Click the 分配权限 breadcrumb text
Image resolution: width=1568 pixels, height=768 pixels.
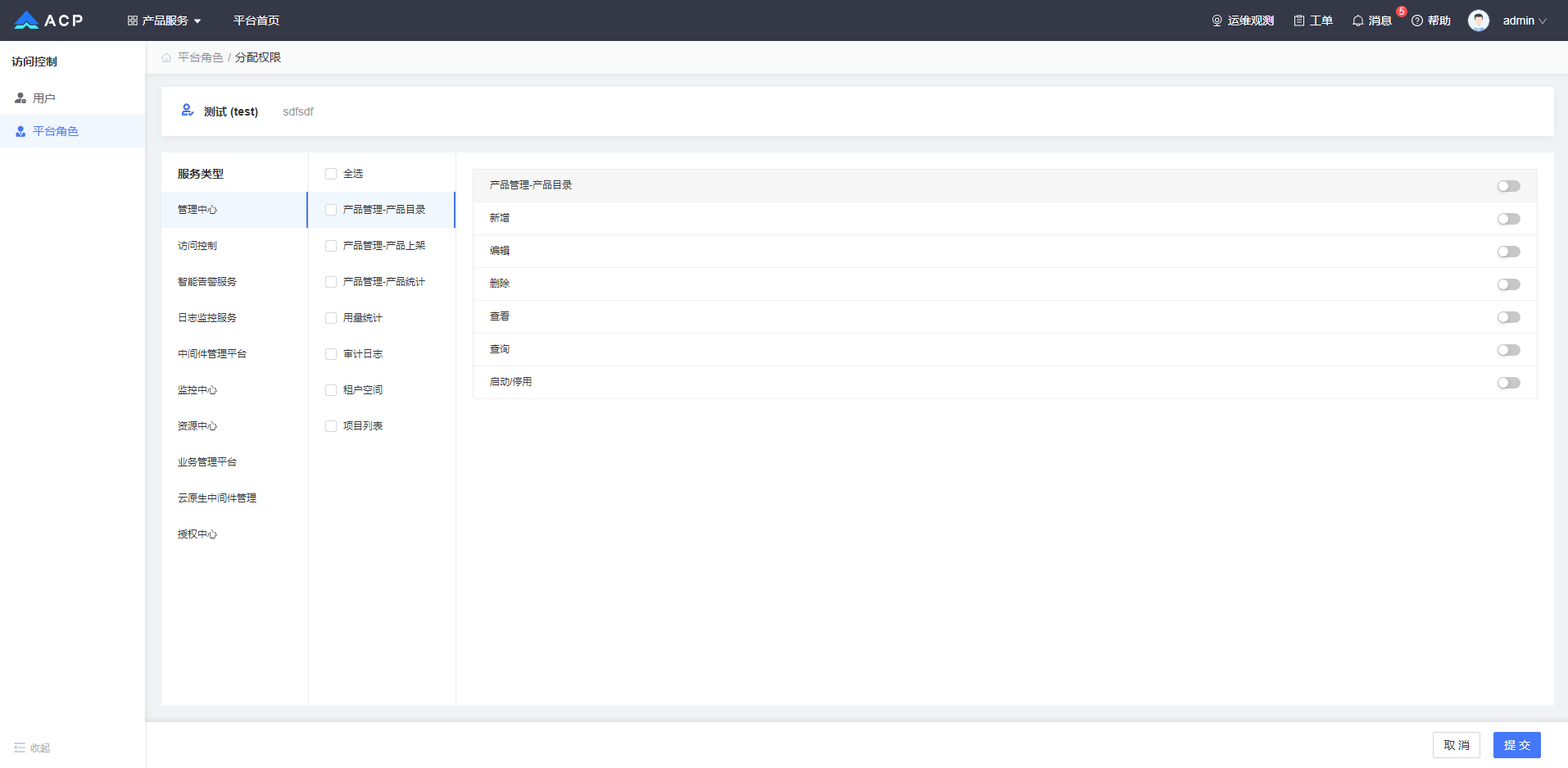[258, 57]
